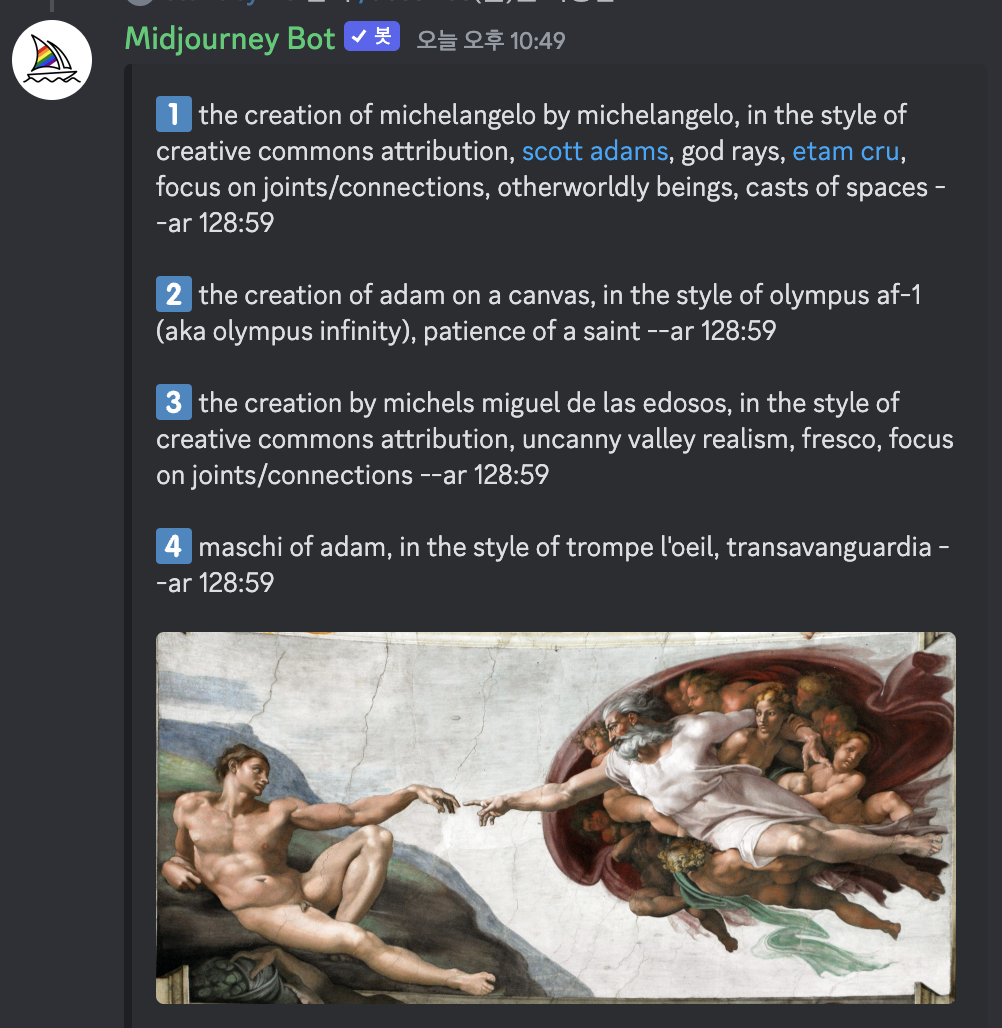1002x1028 pixels.
Task: Click the 봇 label in the badge
Action: click(x=383, y=36)
